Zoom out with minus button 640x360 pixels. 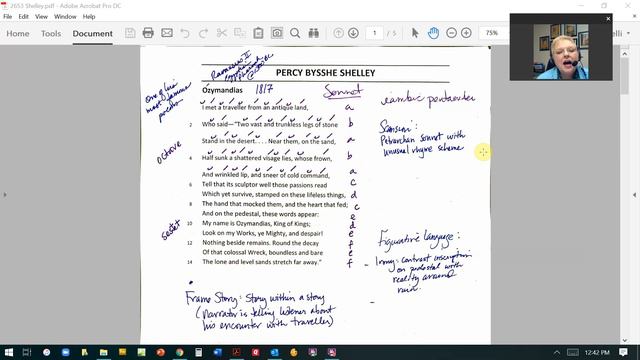[451, 33]
